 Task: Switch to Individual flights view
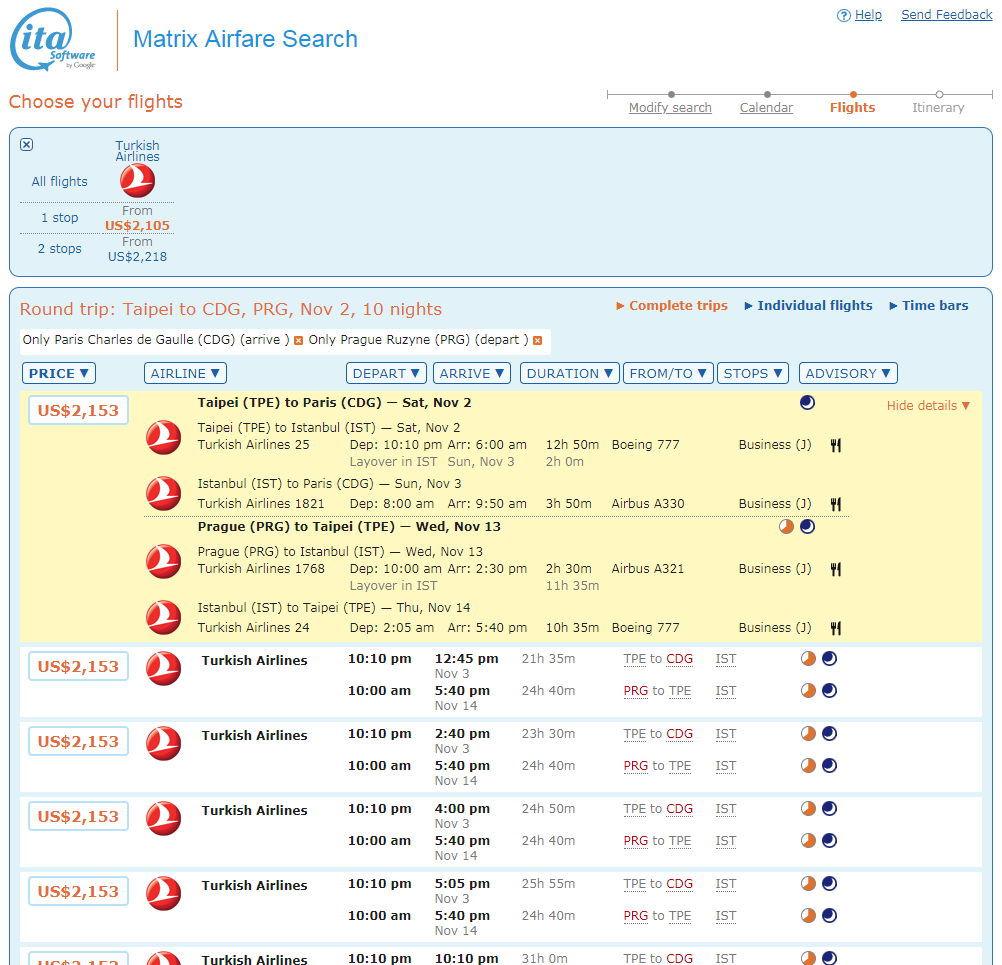click(x=808, y=305)
